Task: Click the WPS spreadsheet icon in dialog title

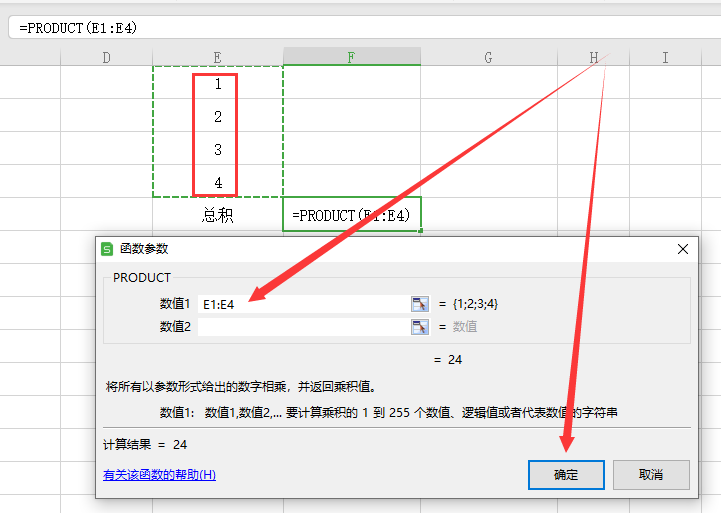Action: pos(107,249)
